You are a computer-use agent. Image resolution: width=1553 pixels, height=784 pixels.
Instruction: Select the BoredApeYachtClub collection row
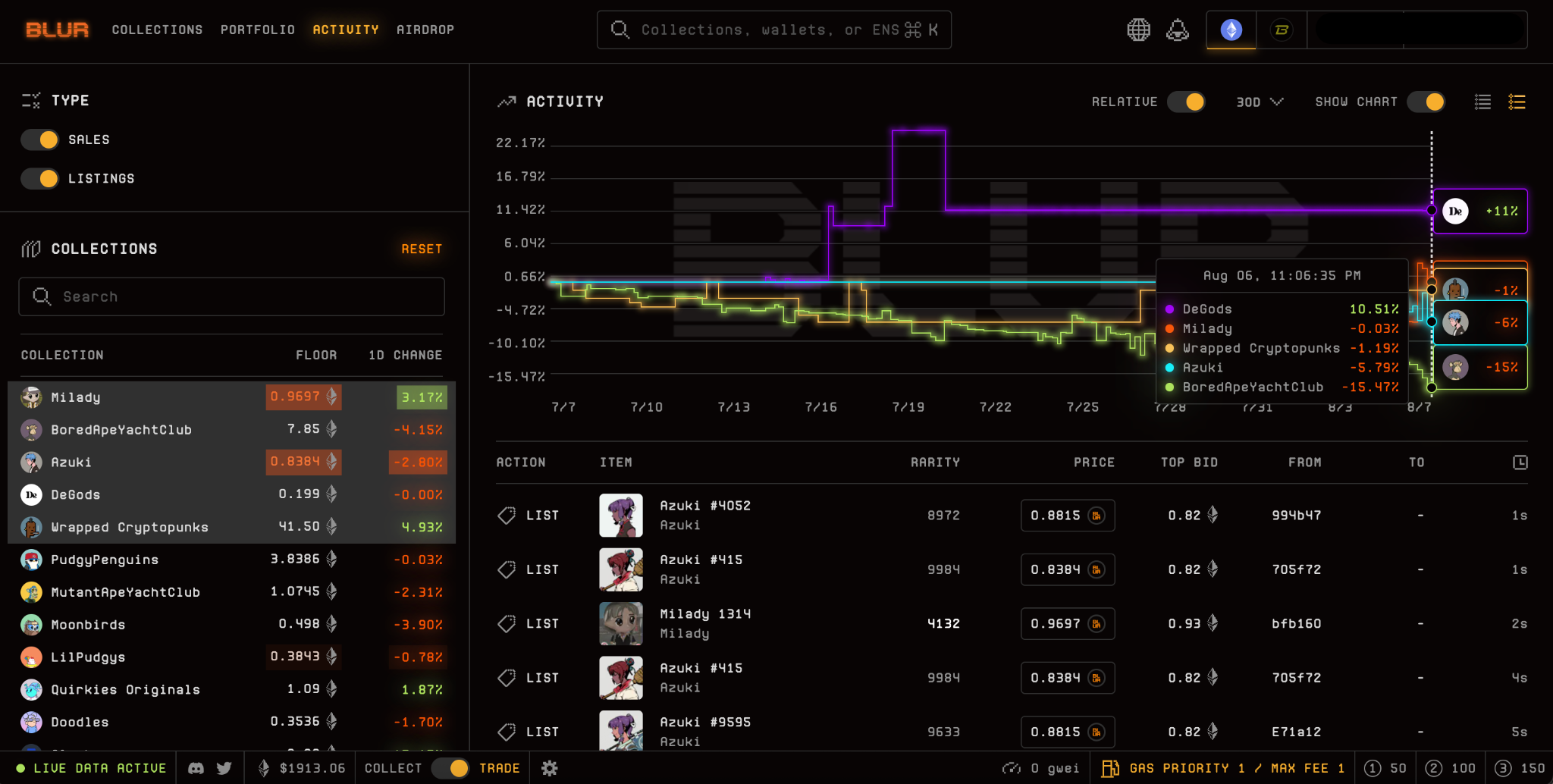point(231,430)
